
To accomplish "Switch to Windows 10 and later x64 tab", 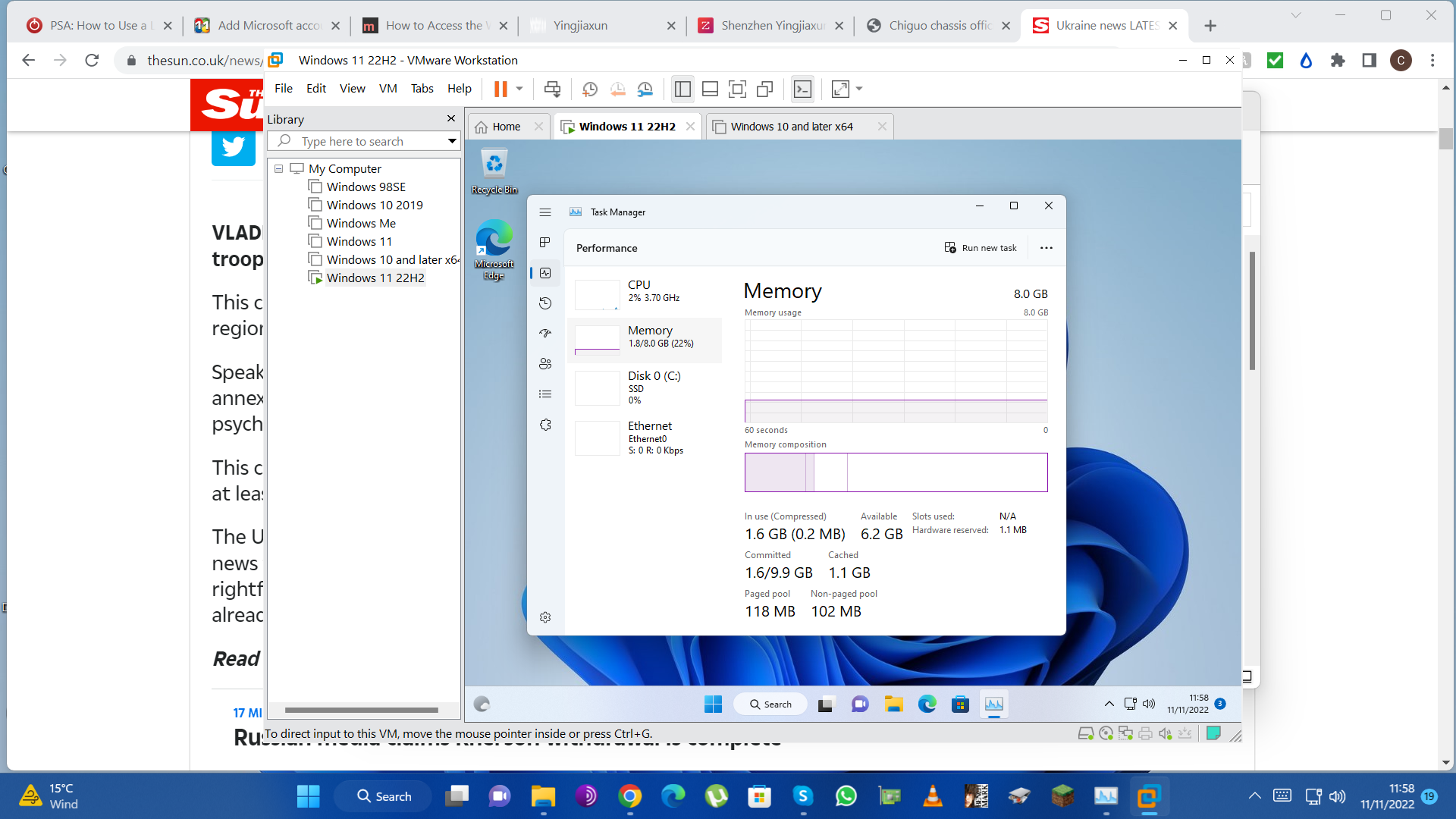I will point(792,127).
